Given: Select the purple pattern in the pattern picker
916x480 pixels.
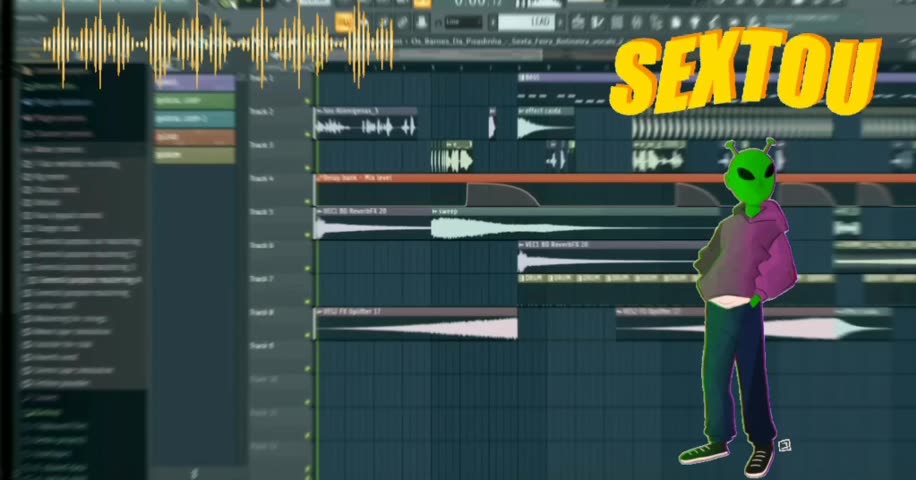Looking at the screenshot, I should tap(195, 83).
